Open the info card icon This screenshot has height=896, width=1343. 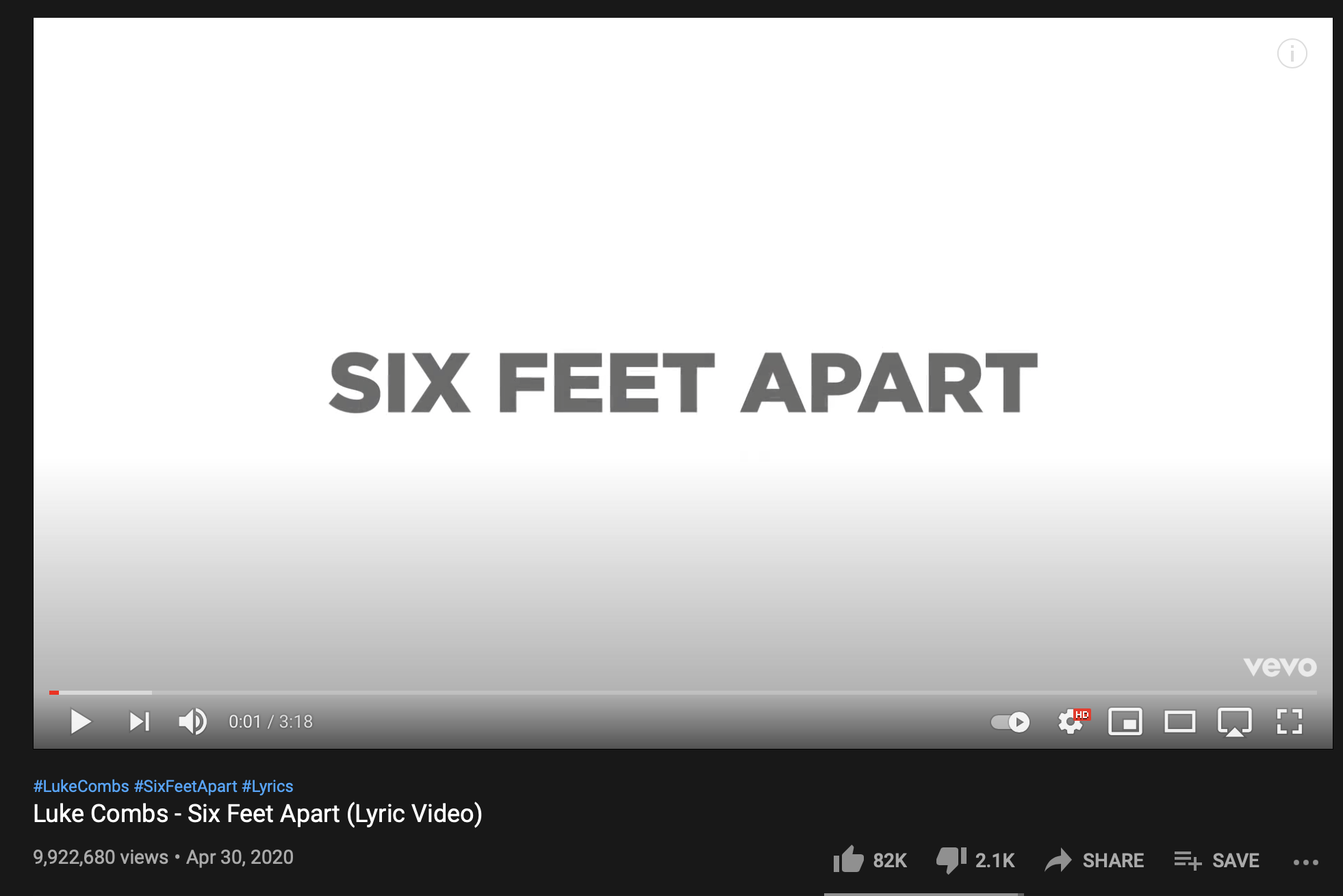click(1292, 53)
